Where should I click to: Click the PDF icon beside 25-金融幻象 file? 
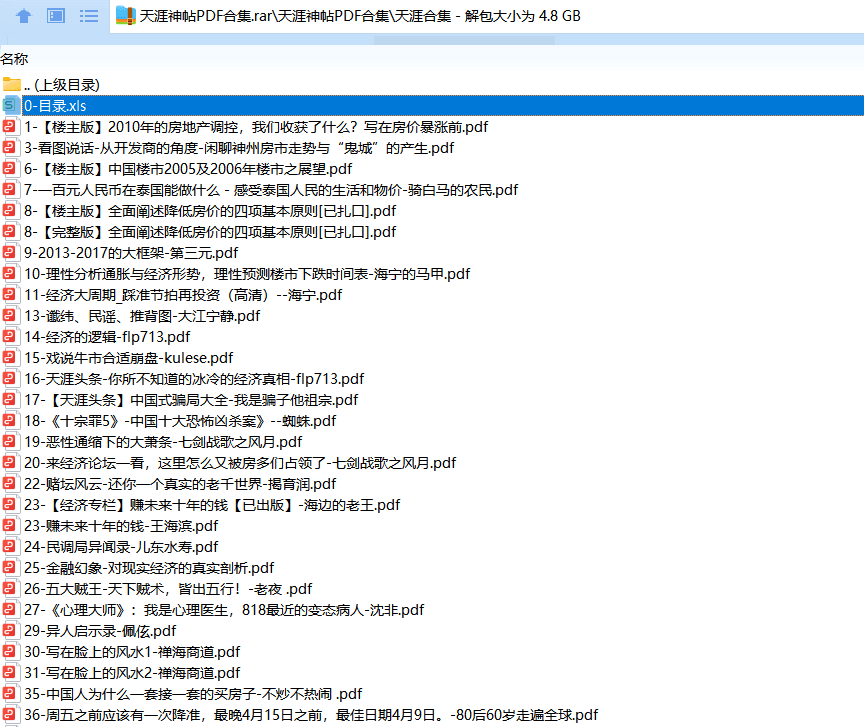coord(11,567)
